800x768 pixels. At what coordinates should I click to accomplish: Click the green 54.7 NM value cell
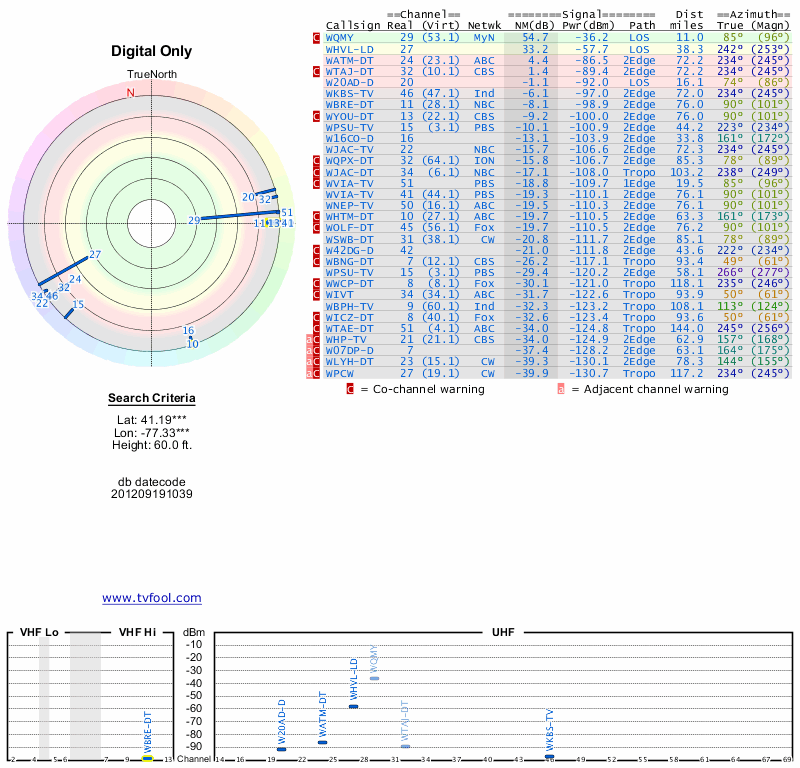535,37
